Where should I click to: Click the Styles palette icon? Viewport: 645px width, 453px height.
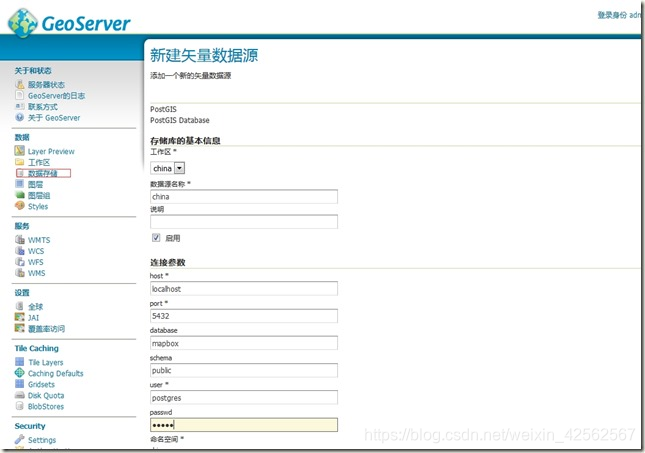(x=19, y=205)
